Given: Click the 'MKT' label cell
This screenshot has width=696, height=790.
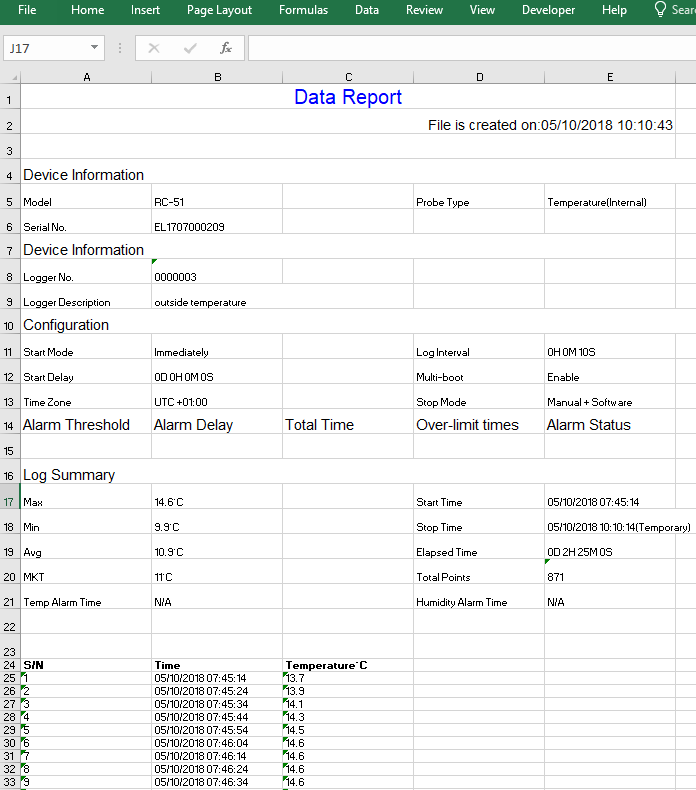Looking at the screenshot, I should point(86,571).
